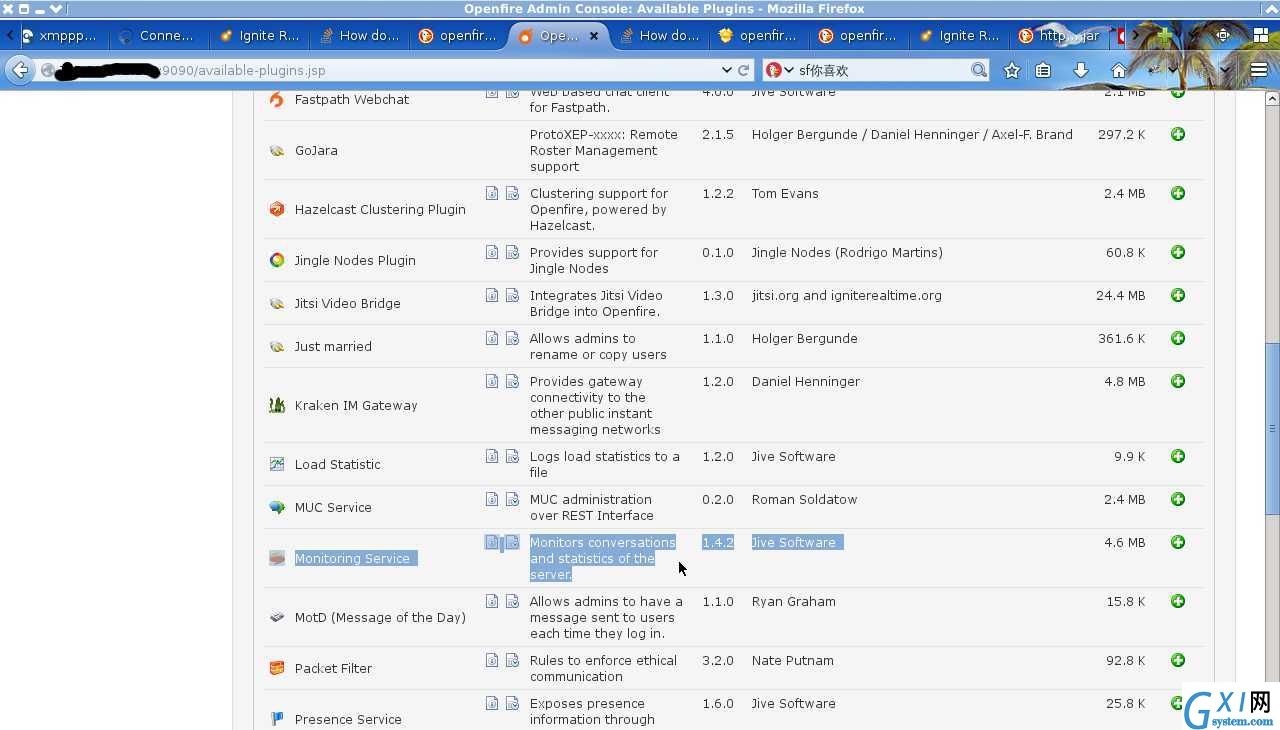Install the GoJara plugin via green plus

1178,134
